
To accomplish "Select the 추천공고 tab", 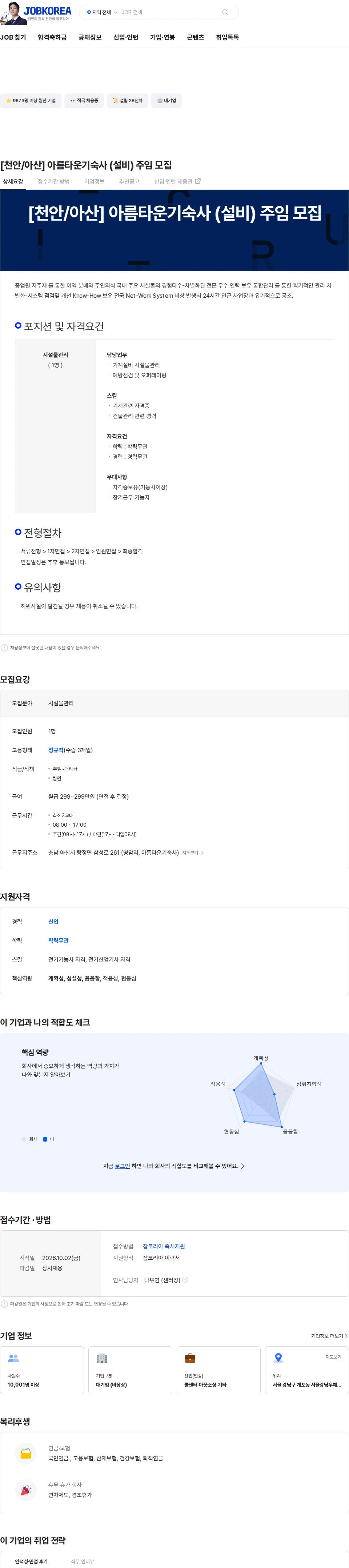I will tap(129, 181).
